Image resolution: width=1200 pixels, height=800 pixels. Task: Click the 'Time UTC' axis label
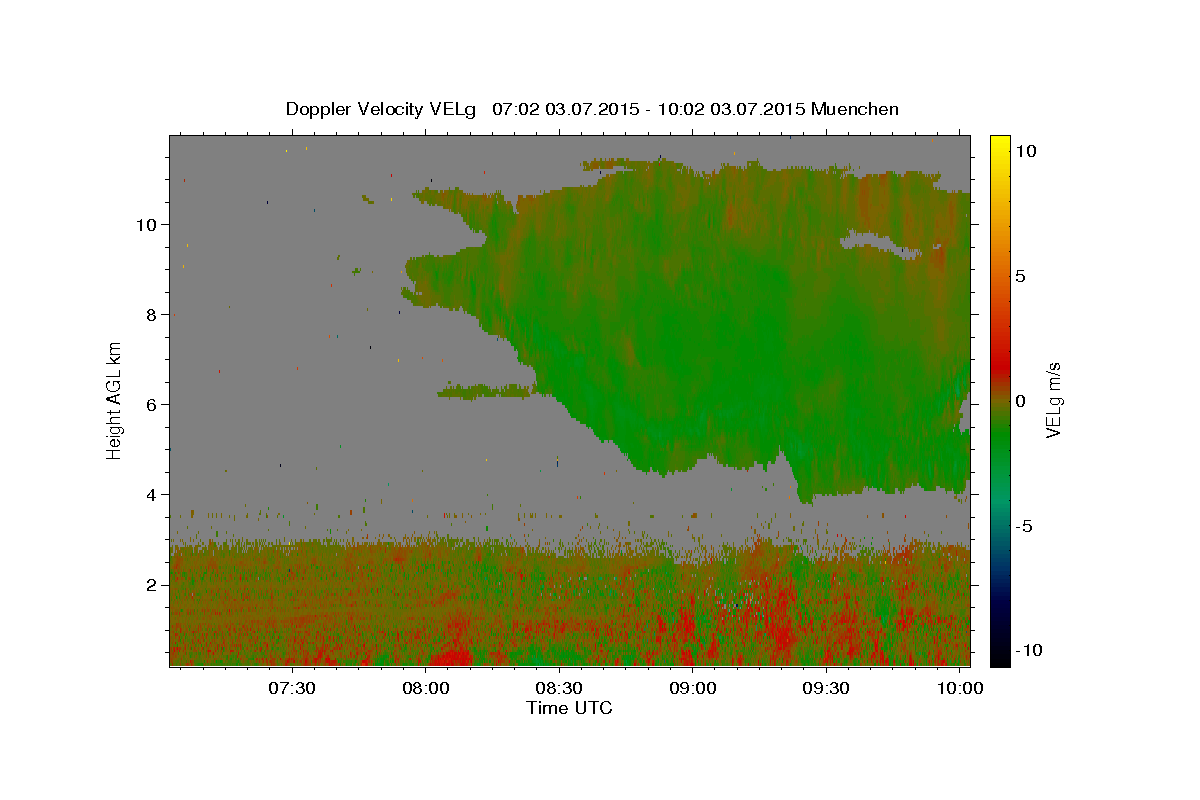[x=569, y=708]
